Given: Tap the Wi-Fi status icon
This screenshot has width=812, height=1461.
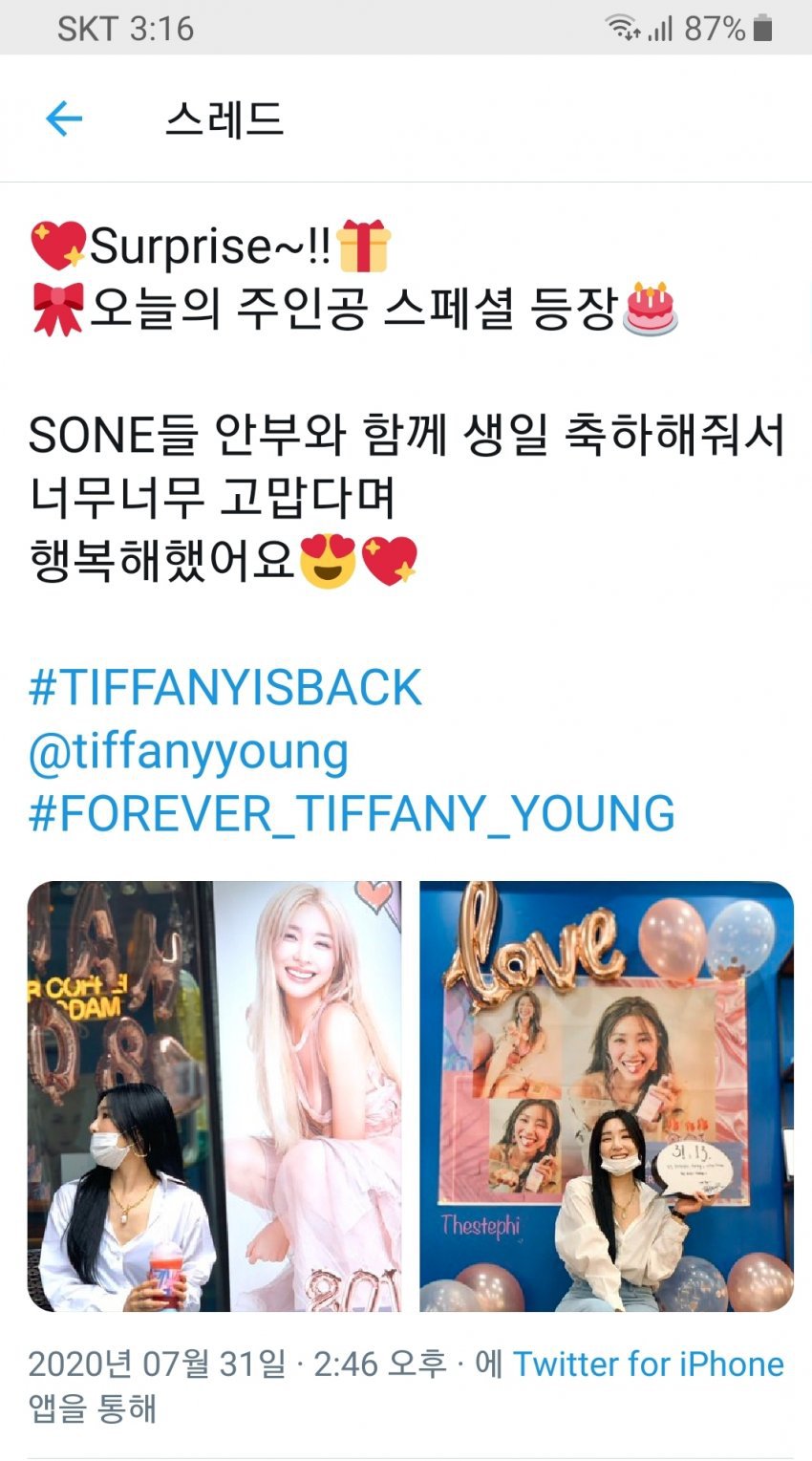Looking at the screenshot, I should point(623,29).
